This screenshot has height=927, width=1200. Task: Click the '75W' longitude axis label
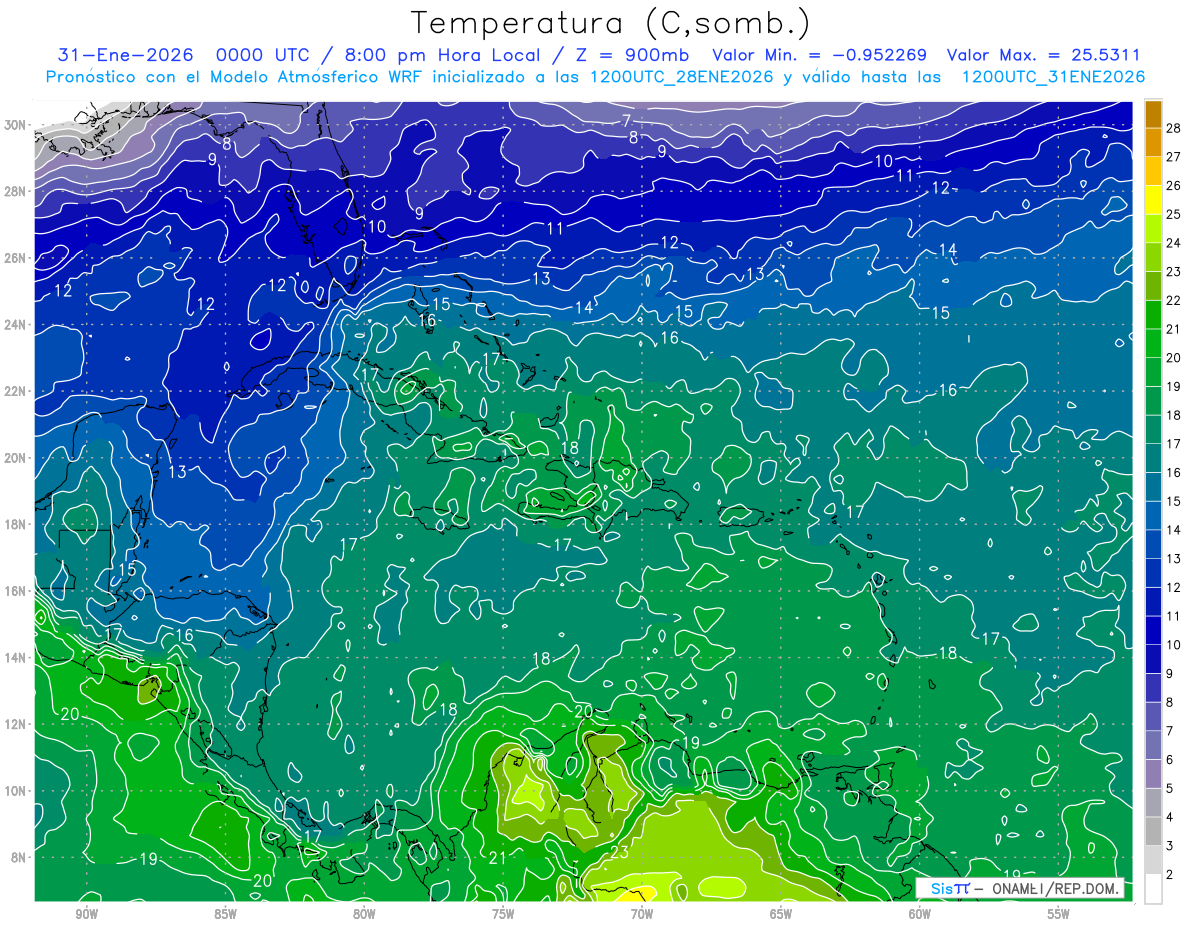503,914
